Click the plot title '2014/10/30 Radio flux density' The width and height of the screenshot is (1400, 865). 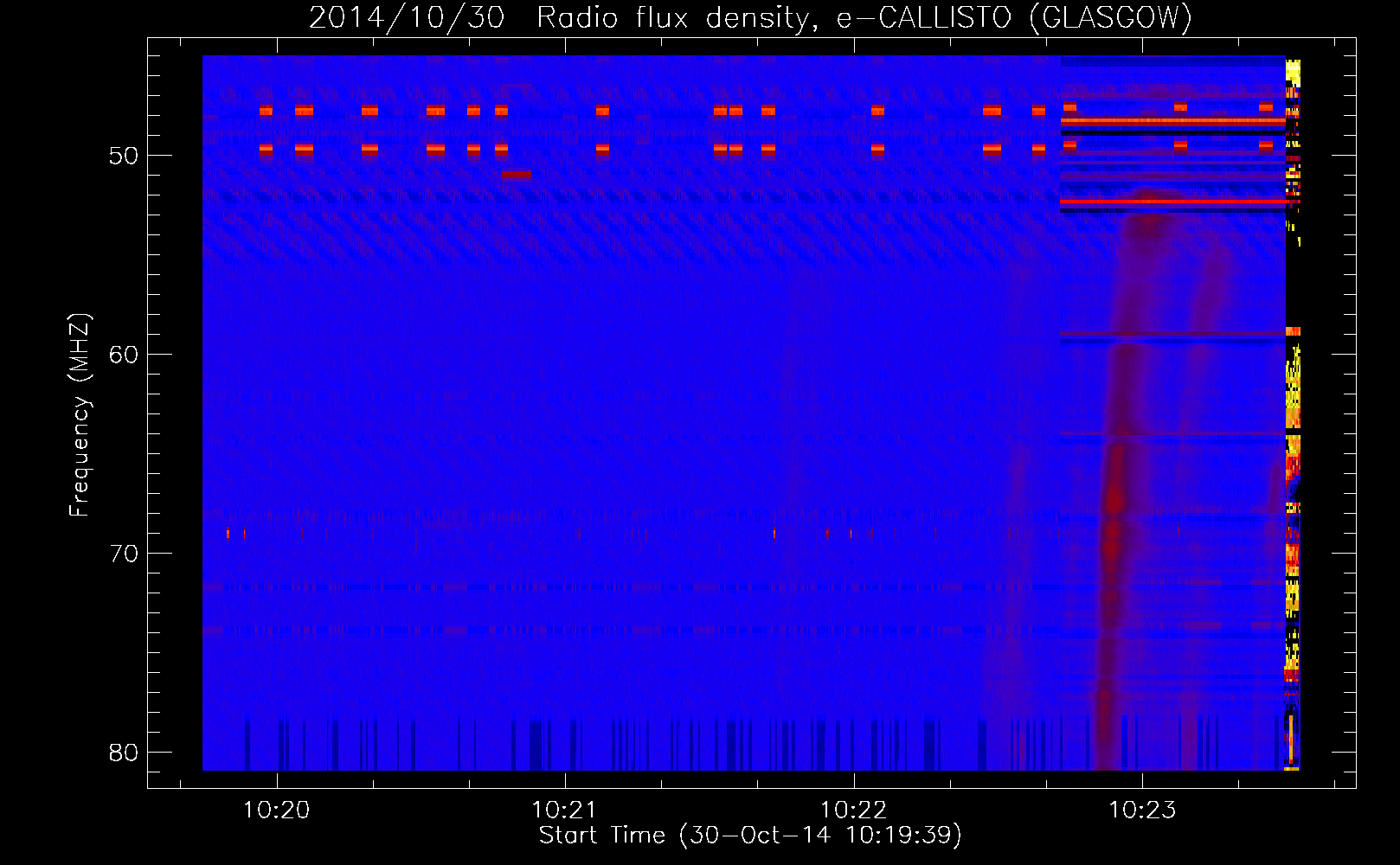point(561,17)
